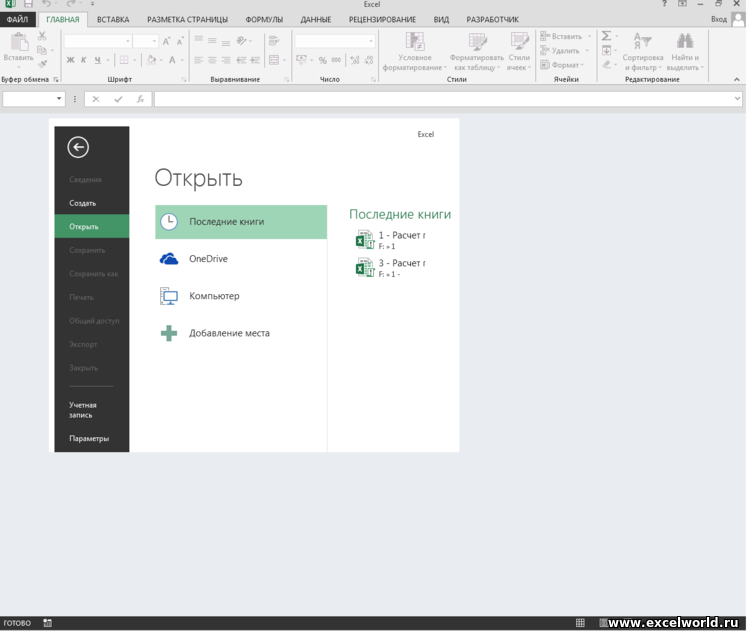Click the AutoSum sigma icon
The height and width of the screenshot is (638, 749).
click(x=607, y=36)
